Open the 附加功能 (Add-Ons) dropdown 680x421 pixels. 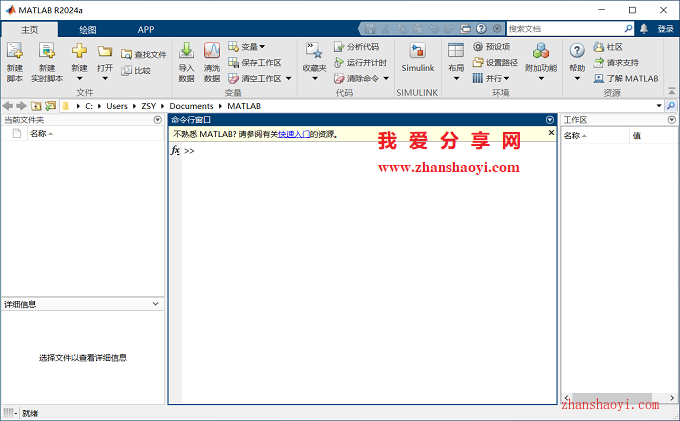coord(541,79)
